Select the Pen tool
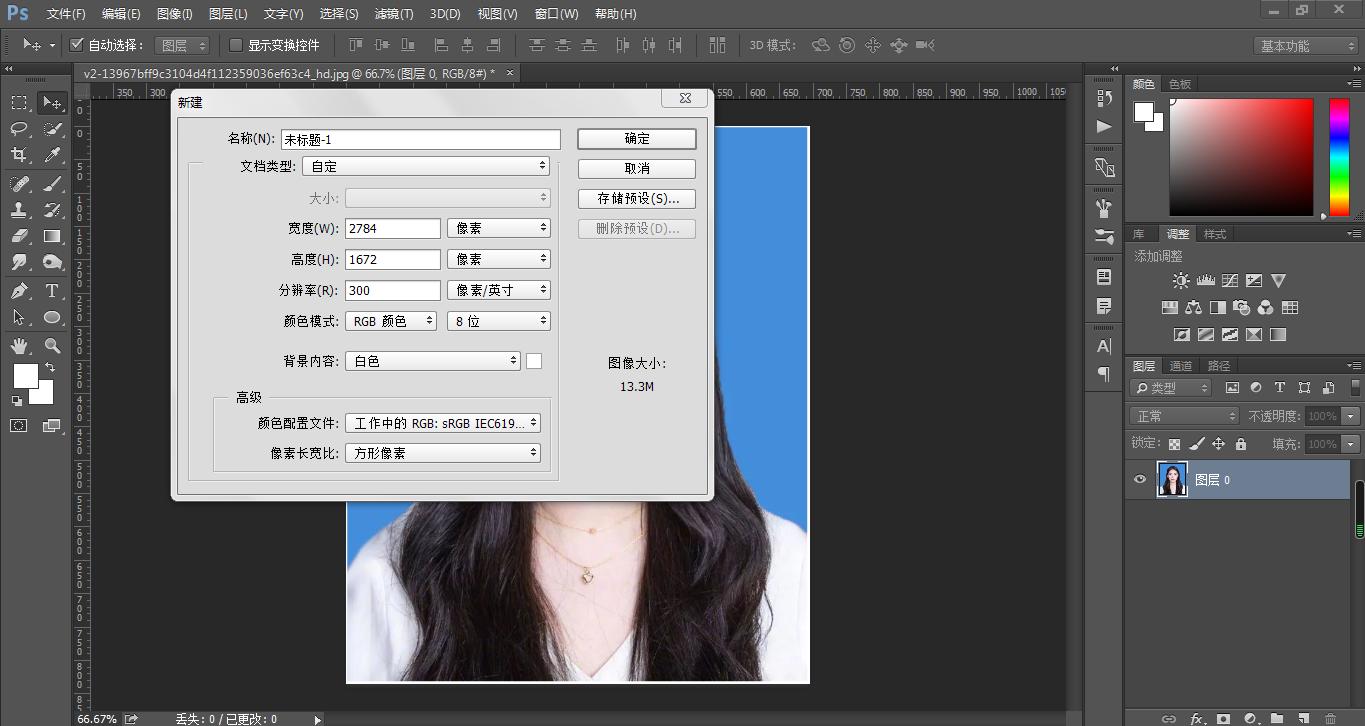The image size is (1365, 726). pyautogui.click(x=19, y=291)
